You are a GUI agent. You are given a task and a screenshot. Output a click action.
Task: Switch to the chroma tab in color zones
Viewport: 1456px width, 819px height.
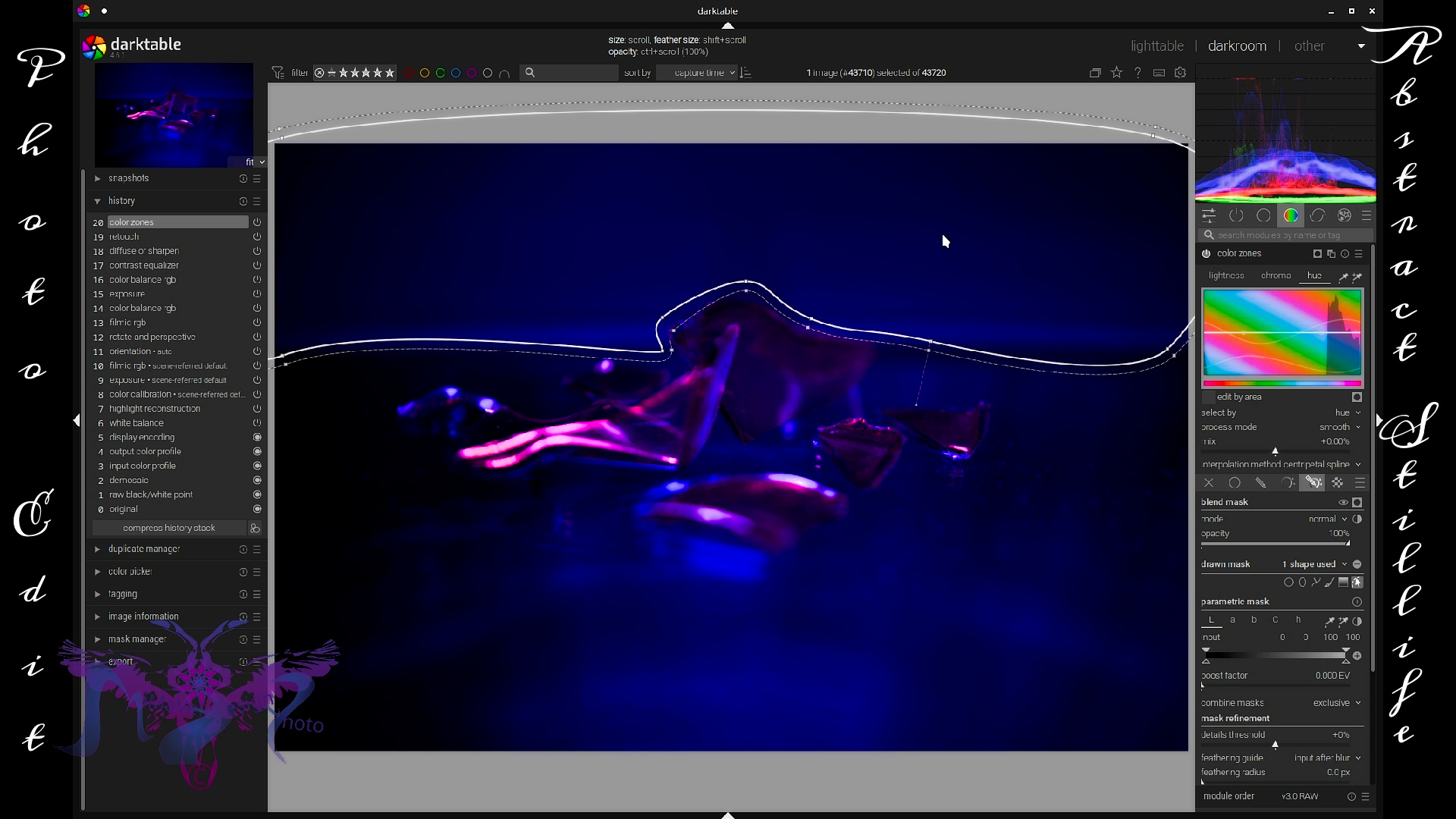[x=1276, y=276]
